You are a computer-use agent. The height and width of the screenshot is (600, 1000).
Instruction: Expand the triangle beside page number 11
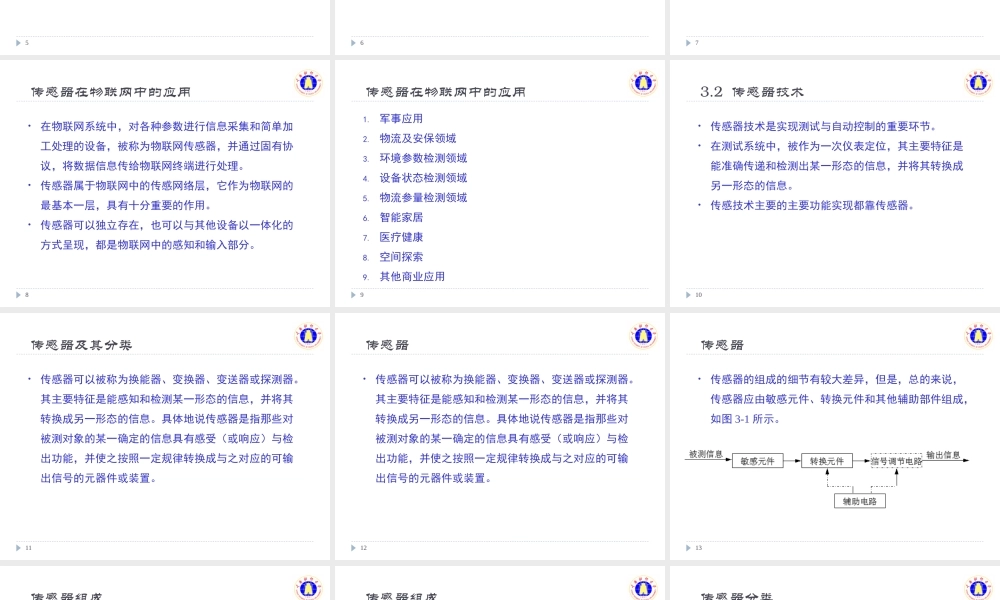(17, 548)
